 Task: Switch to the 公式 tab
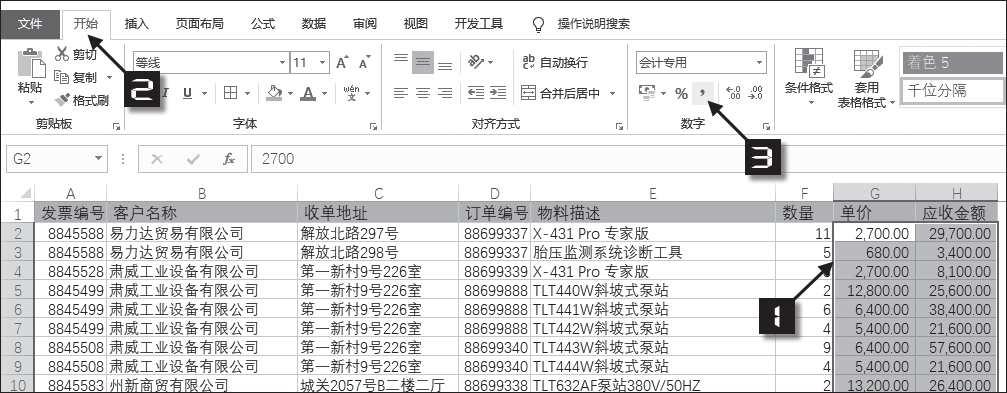[x=263, y=24]
